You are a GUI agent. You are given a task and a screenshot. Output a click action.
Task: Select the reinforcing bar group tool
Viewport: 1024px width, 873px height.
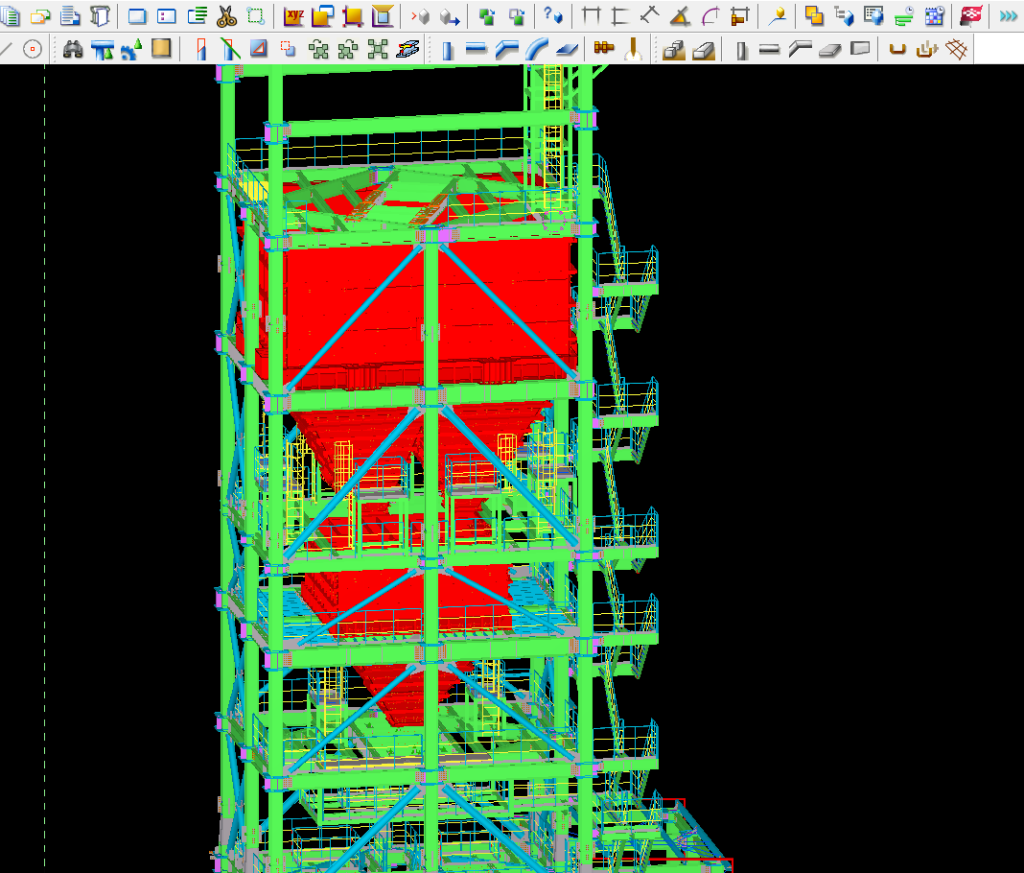pyautogui.click(x=927, y=49)
